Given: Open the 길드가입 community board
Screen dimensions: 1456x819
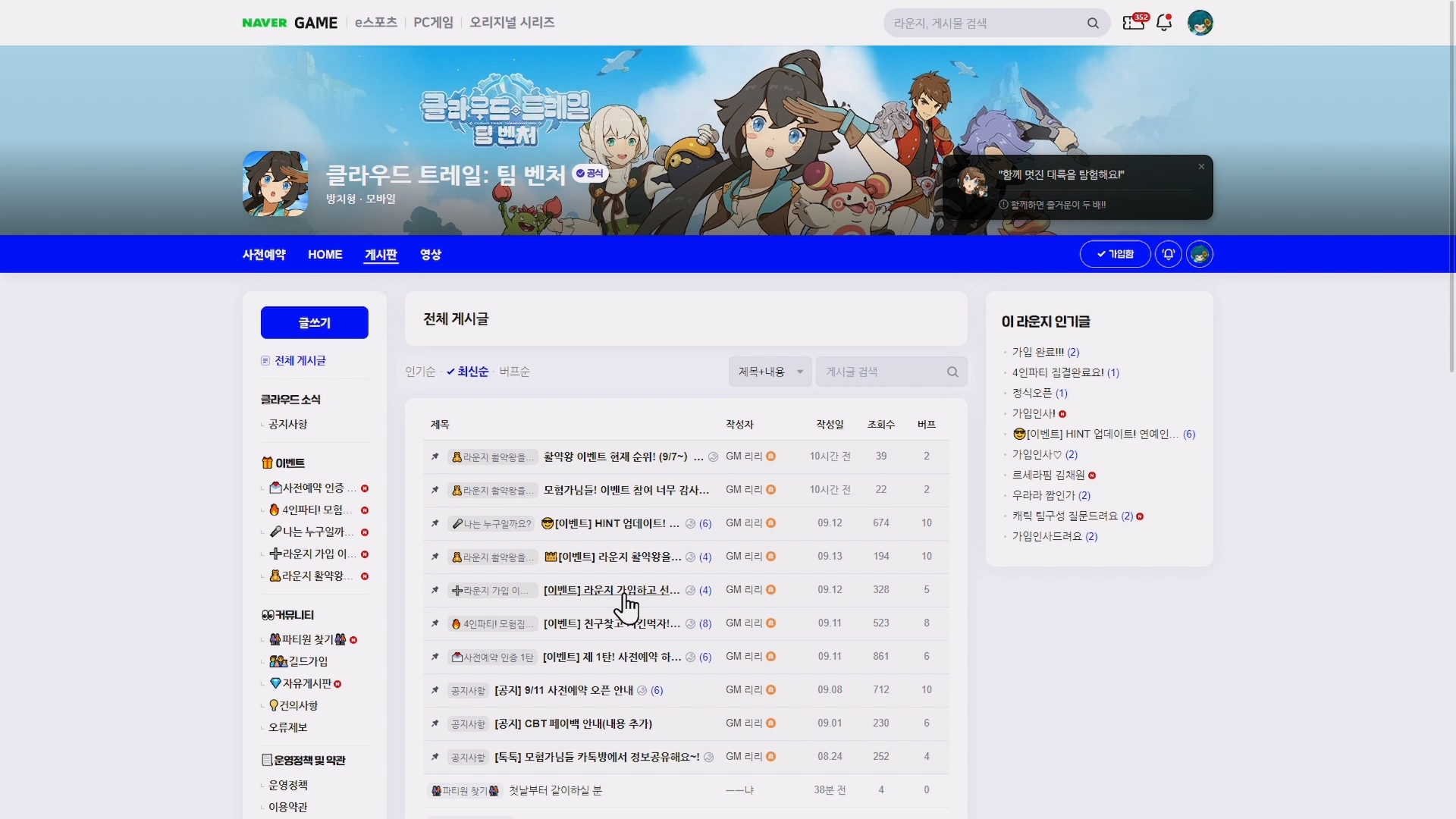Looking at the screenshot, I should (299, 662).
